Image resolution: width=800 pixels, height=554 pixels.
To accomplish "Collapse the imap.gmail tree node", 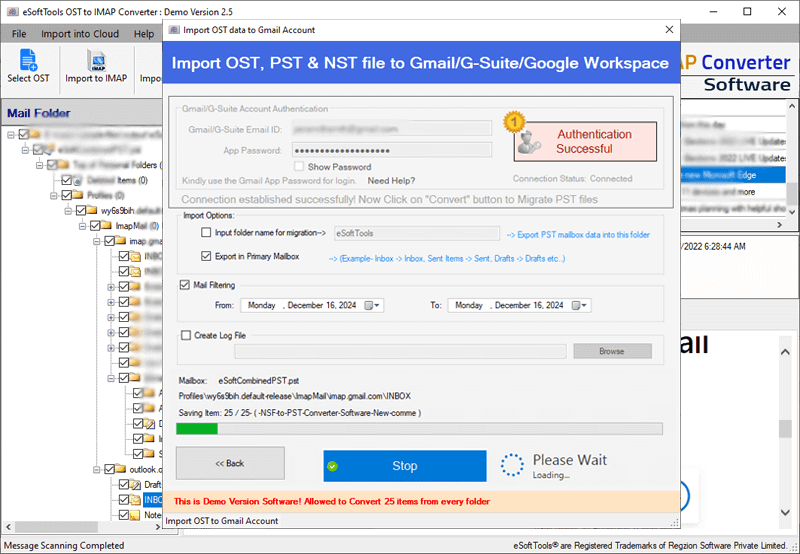I will pos(96,241).
